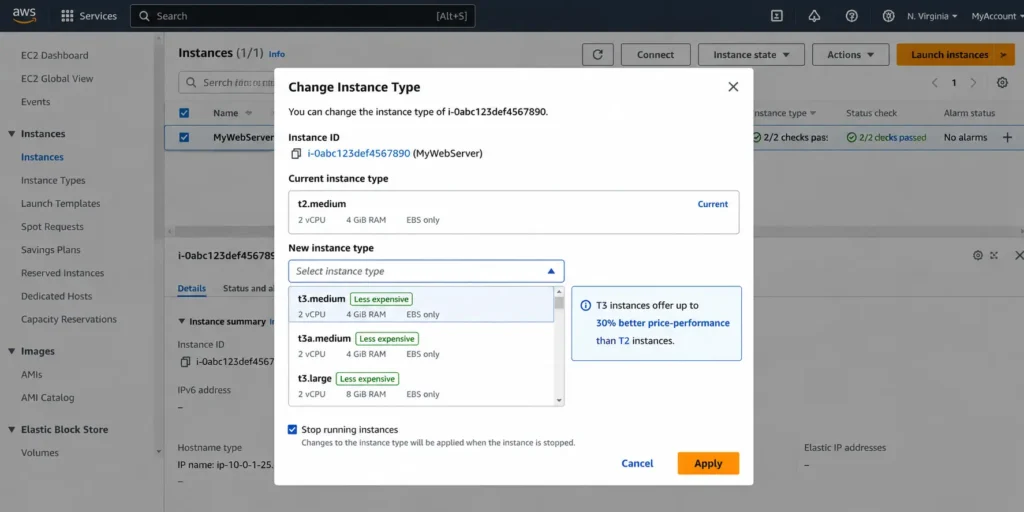Open Instance Types in sidebar
The height and width of the screenshot is (512, 1024).
point(53,180)
